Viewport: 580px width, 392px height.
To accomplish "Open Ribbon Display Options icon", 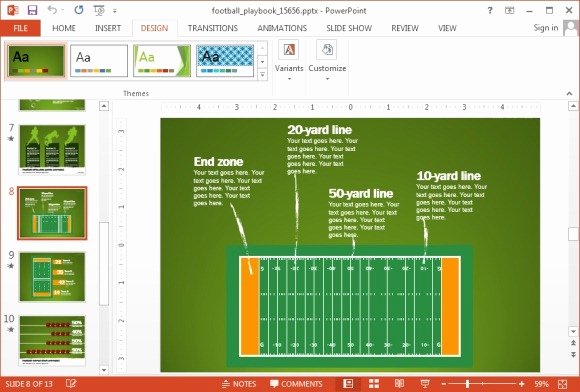I will pyautogui.click(x=510, y=10).
